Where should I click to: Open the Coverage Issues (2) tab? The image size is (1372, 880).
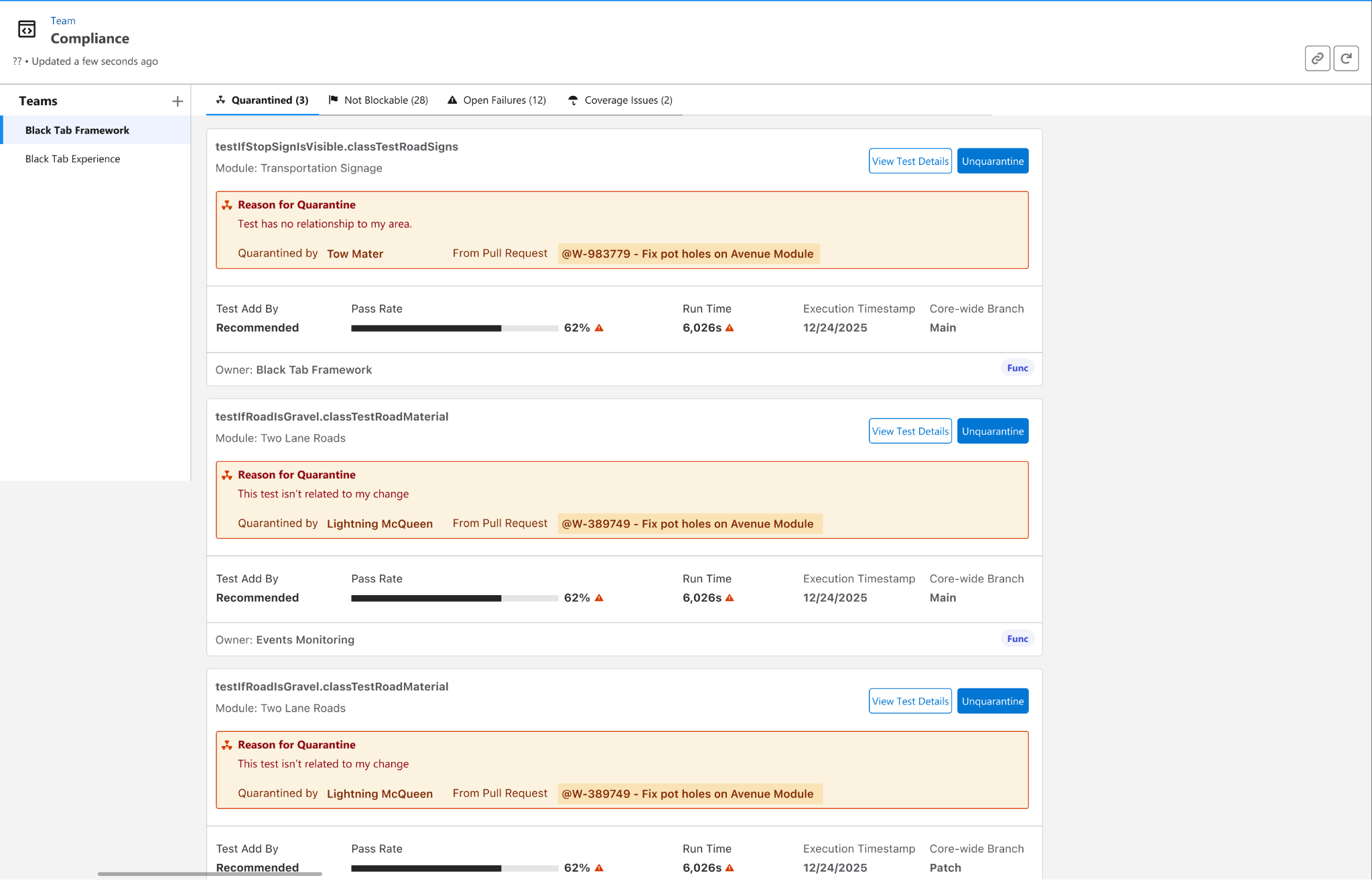620,100
